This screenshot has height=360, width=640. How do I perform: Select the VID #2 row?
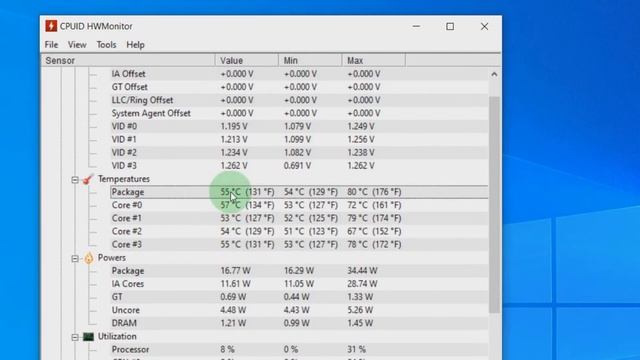[299, 153]
